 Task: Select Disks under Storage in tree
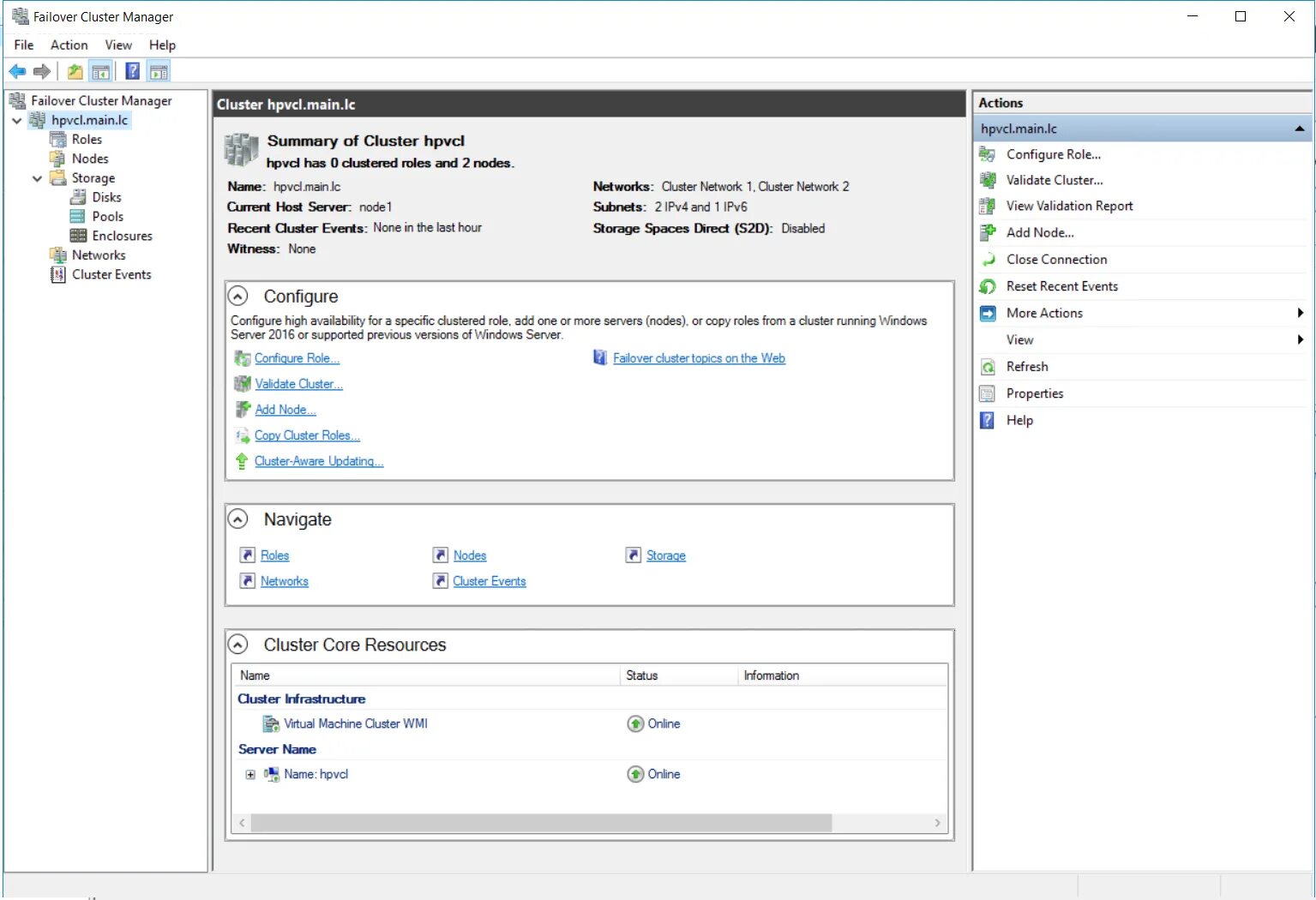[106, 197]
